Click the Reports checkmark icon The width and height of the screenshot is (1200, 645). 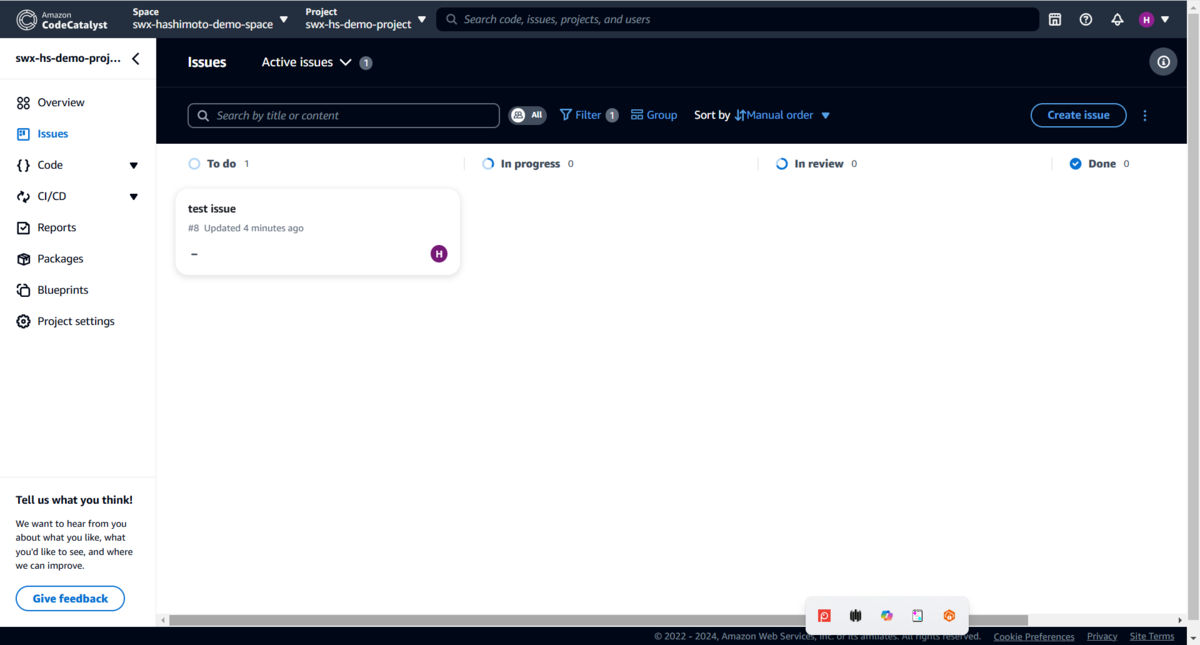(x=23, y=228)
